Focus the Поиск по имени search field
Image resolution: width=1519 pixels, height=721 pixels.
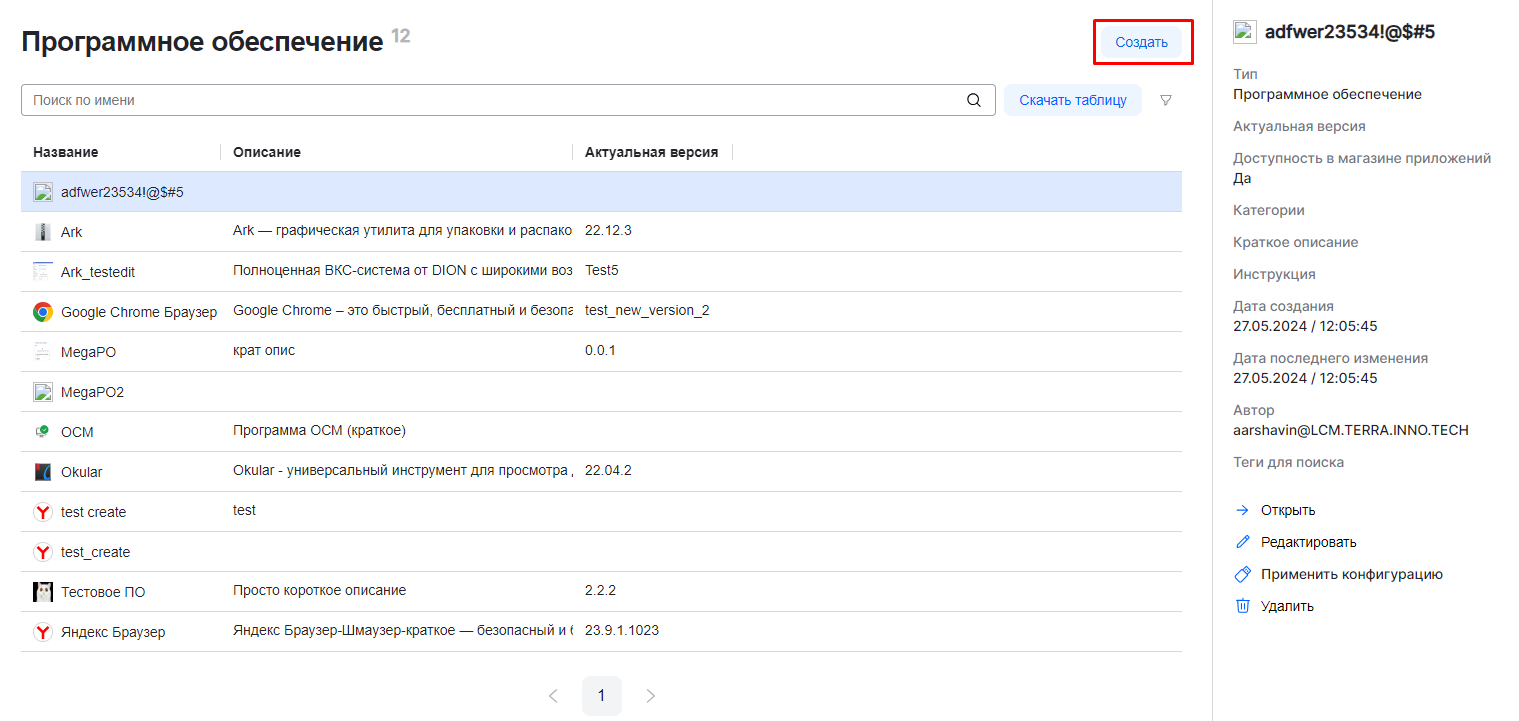pyautogui.click(x=490, y=100)
